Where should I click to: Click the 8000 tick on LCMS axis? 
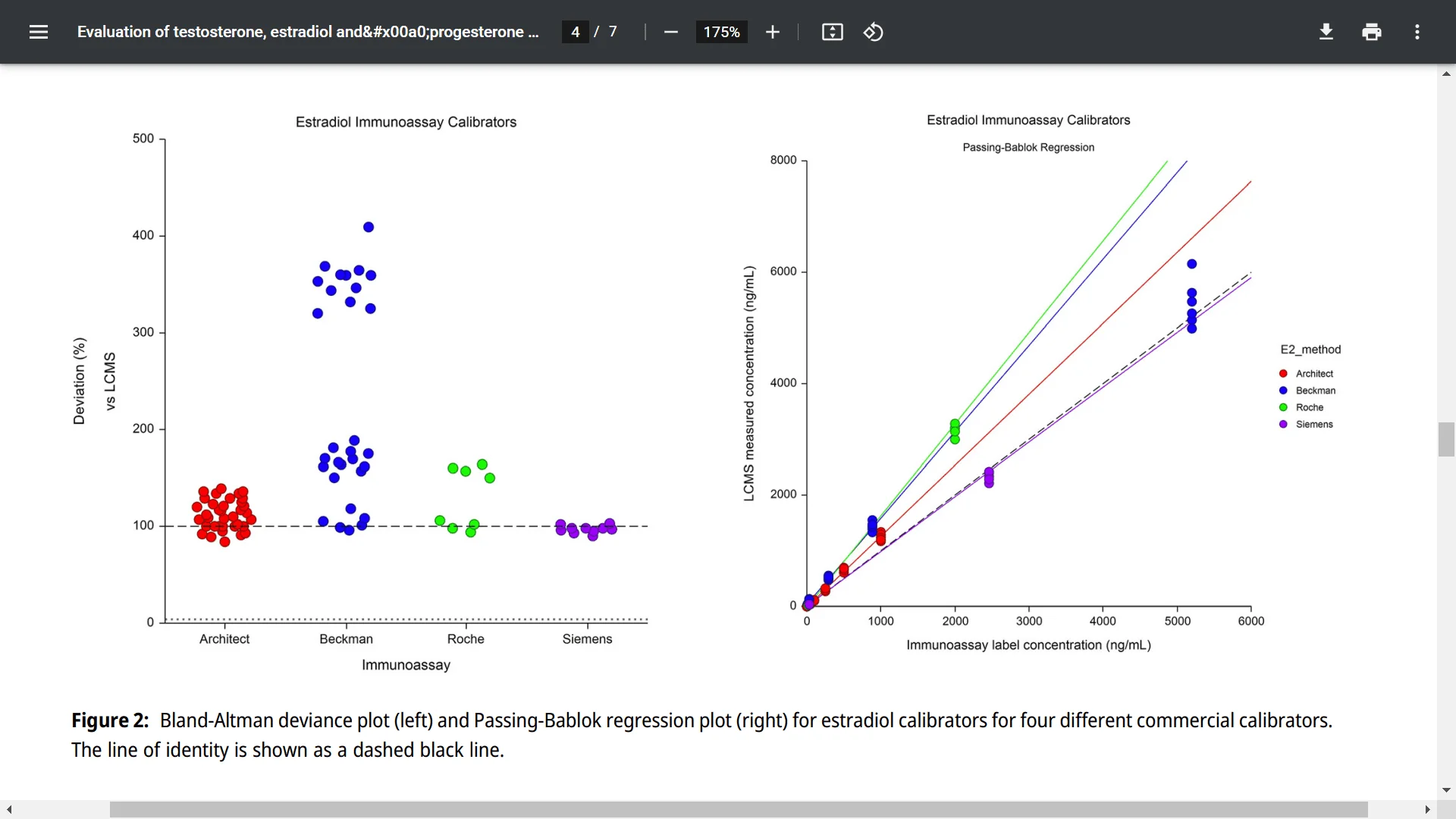[783, 160]
